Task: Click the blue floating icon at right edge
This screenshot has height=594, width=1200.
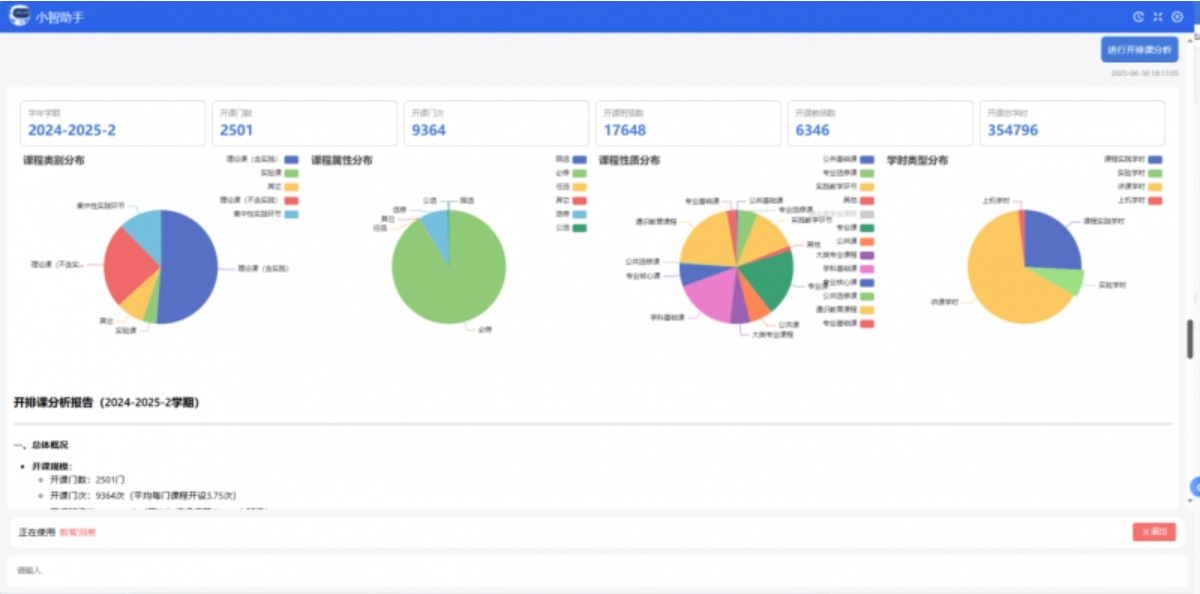Action: tap(1194, 487)
